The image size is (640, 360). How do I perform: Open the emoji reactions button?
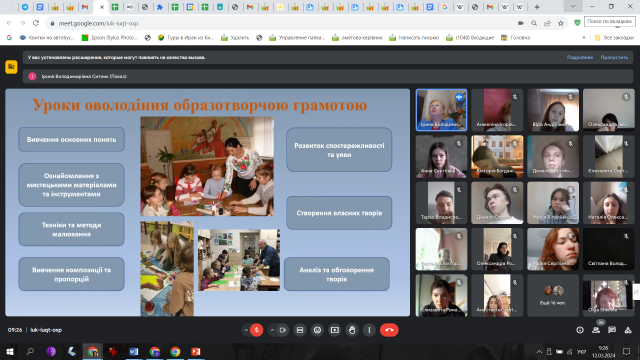pos(317,330)
